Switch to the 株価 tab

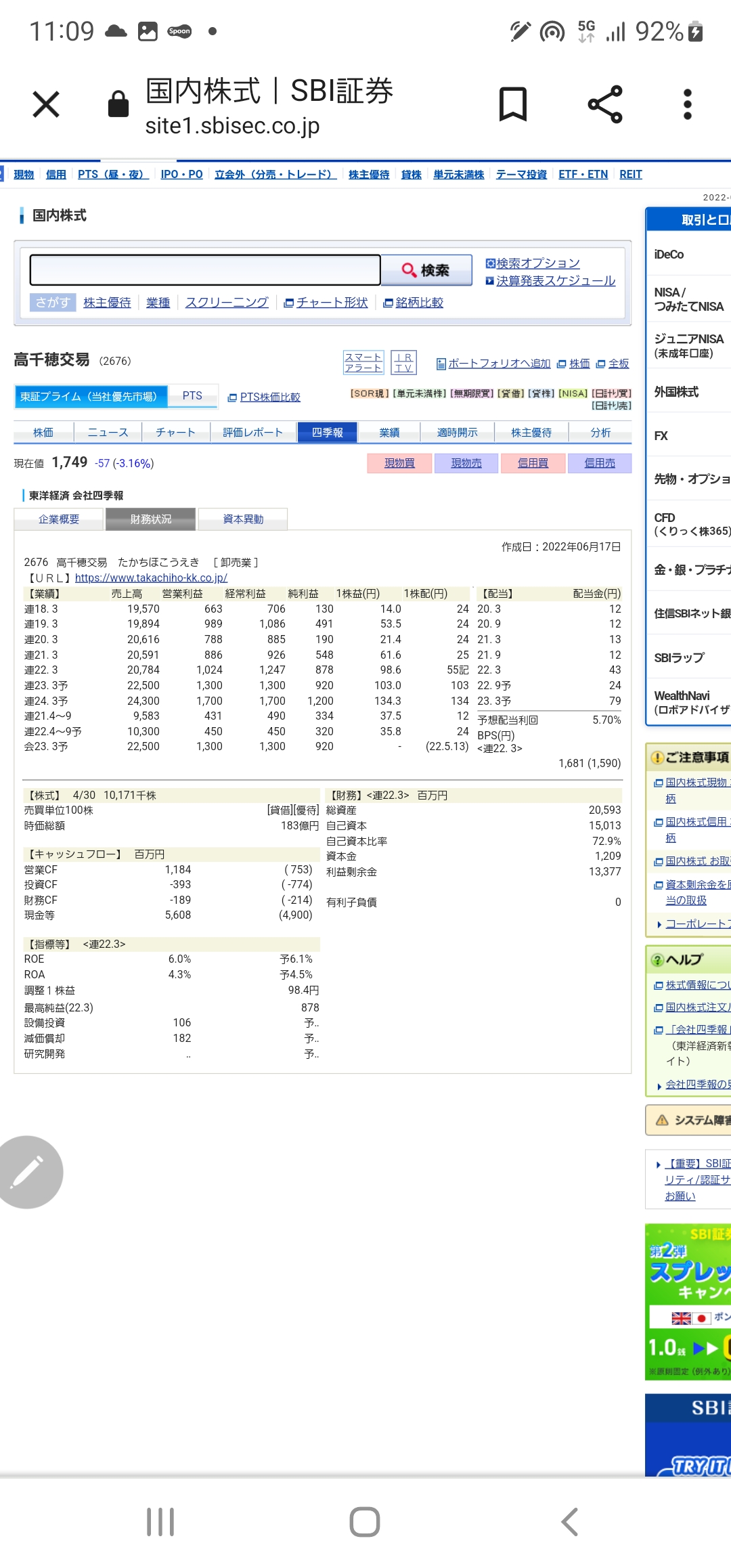click(x=43, y=433)
